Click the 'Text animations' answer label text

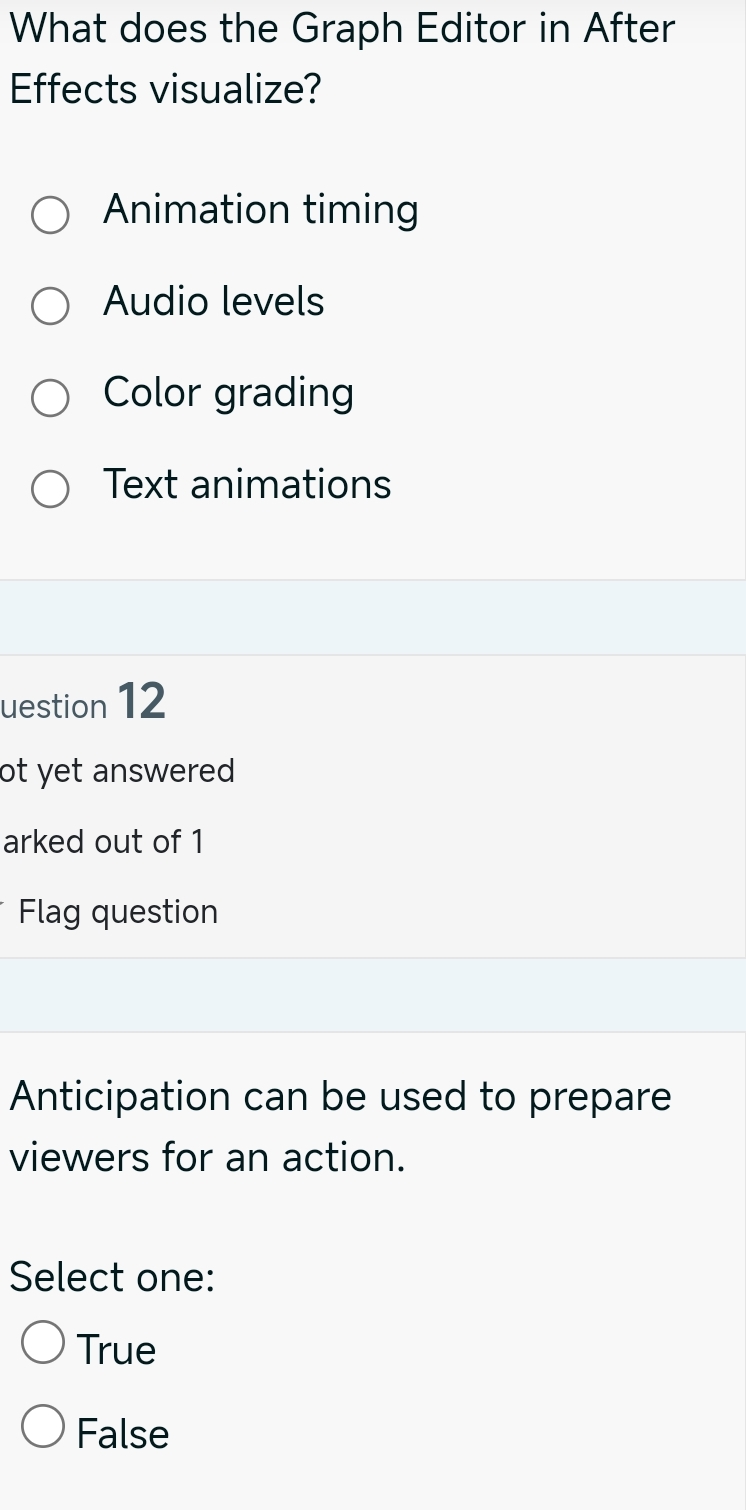point(247,485)
